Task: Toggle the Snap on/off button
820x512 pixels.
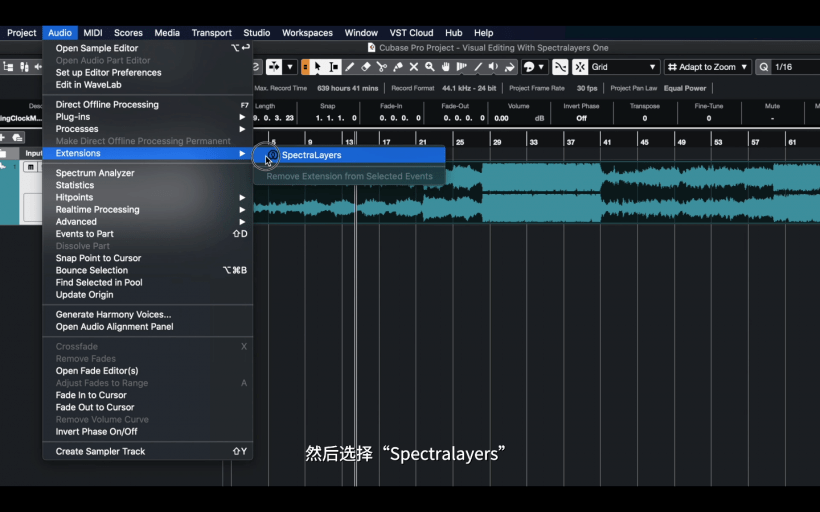Action: [580, 67]
